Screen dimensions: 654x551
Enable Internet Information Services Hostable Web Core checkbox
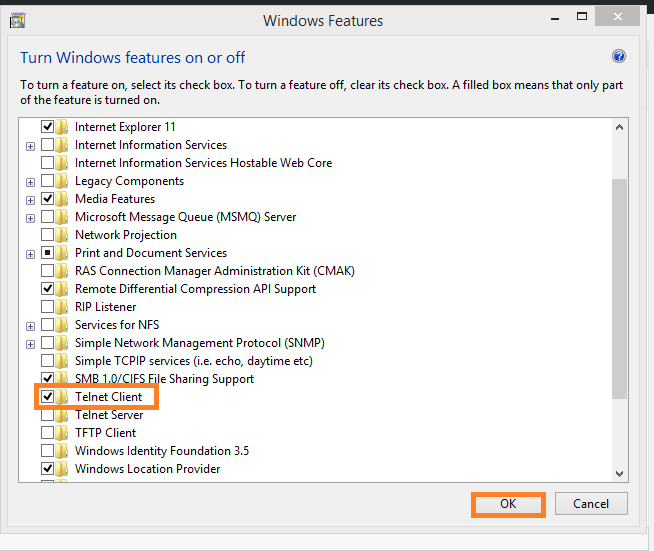(48, 162)
